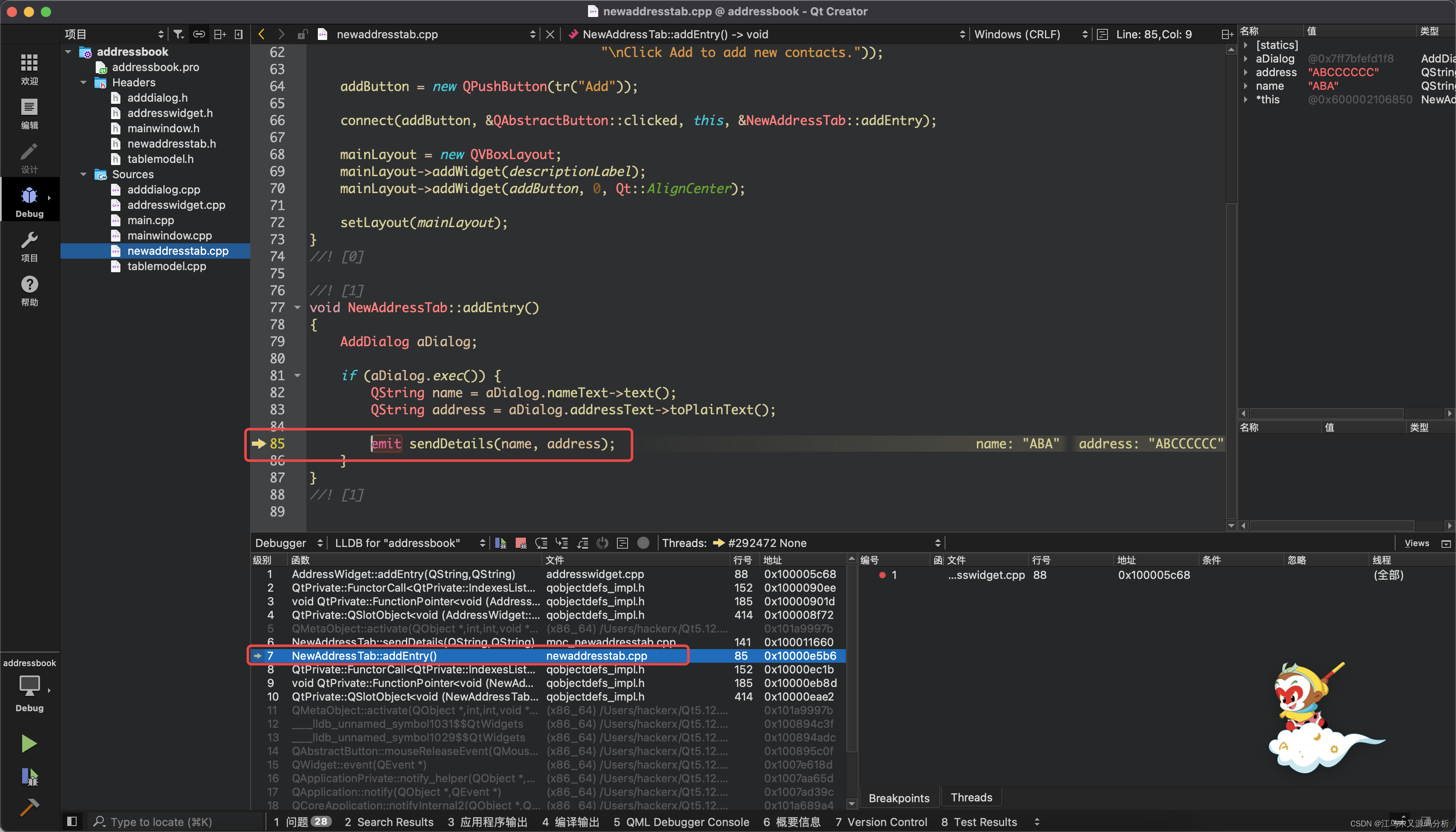This screenshot has width=1456, height=832.
Task: Click the Step Over debugger icon
Action: tap(541, 543)
